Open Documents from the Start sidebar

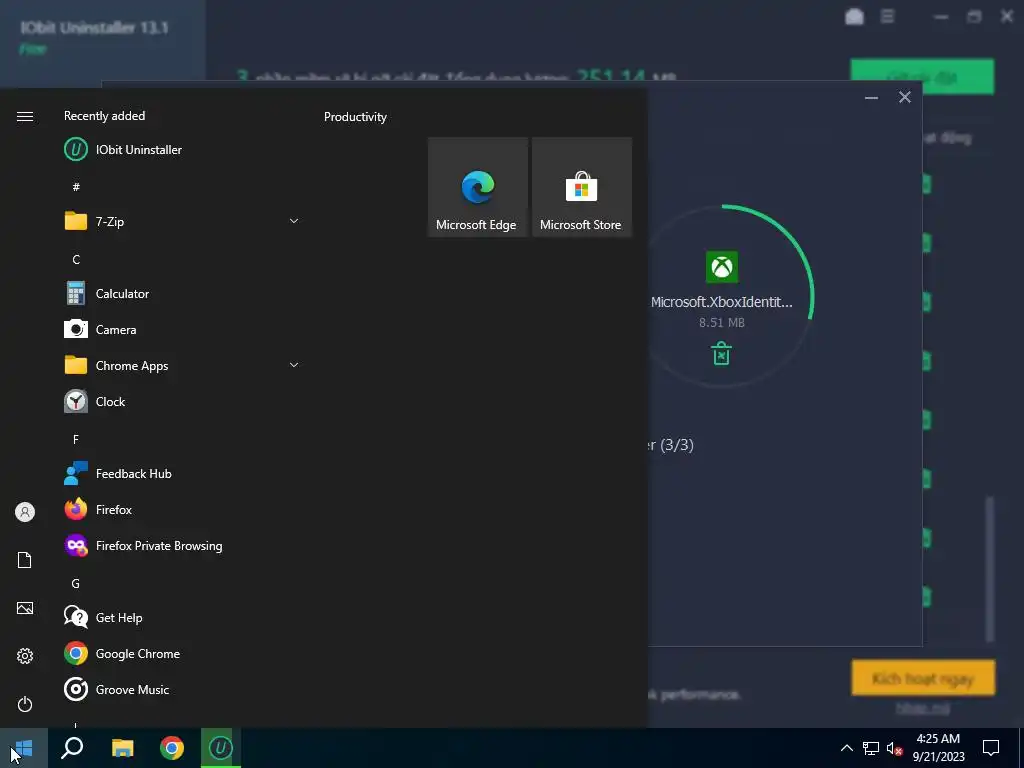click(25, 560)
